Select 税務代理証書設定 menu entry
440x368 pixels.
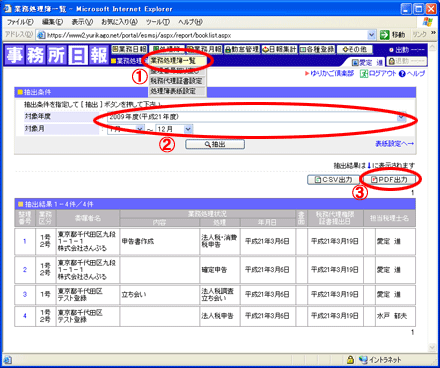pyautogui.click(x=177, y=81)
